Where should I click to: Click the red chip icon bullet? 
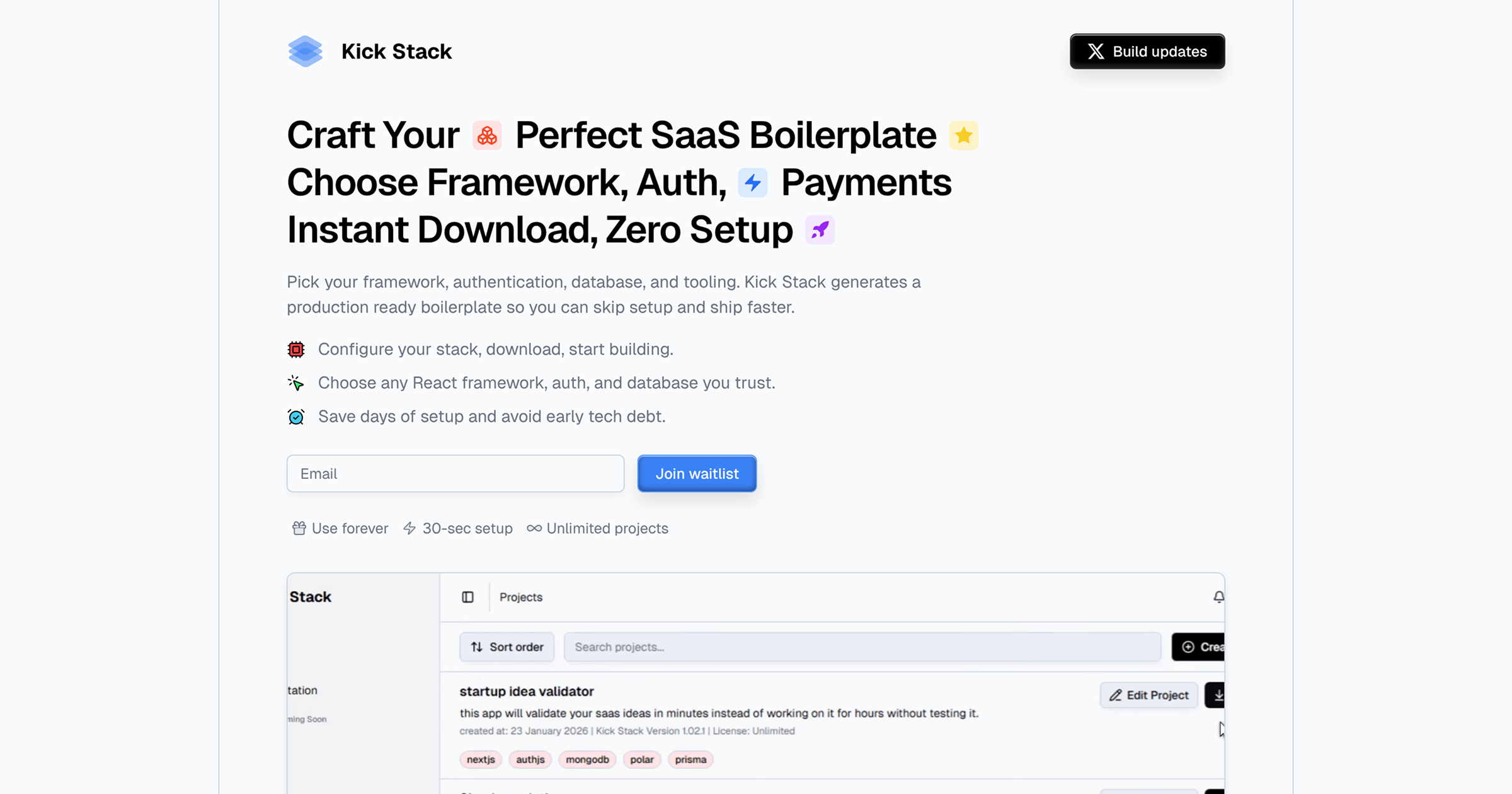[x=296, y=350]
